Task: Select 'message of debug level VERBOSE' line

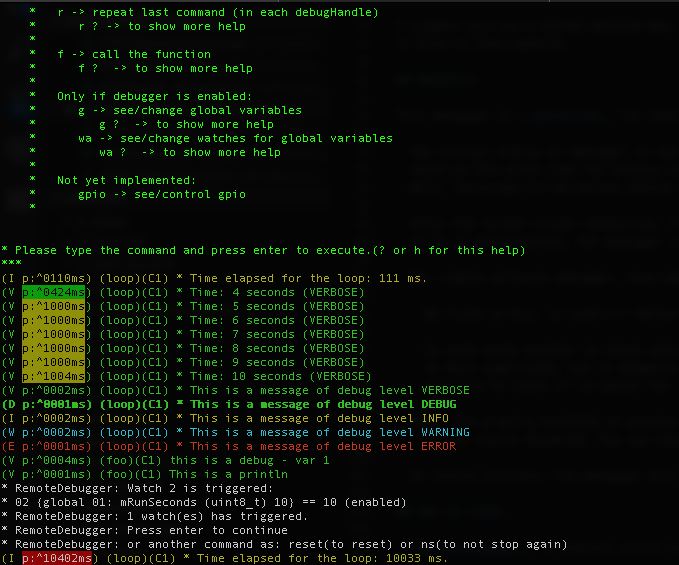Action: pos(236,391)
